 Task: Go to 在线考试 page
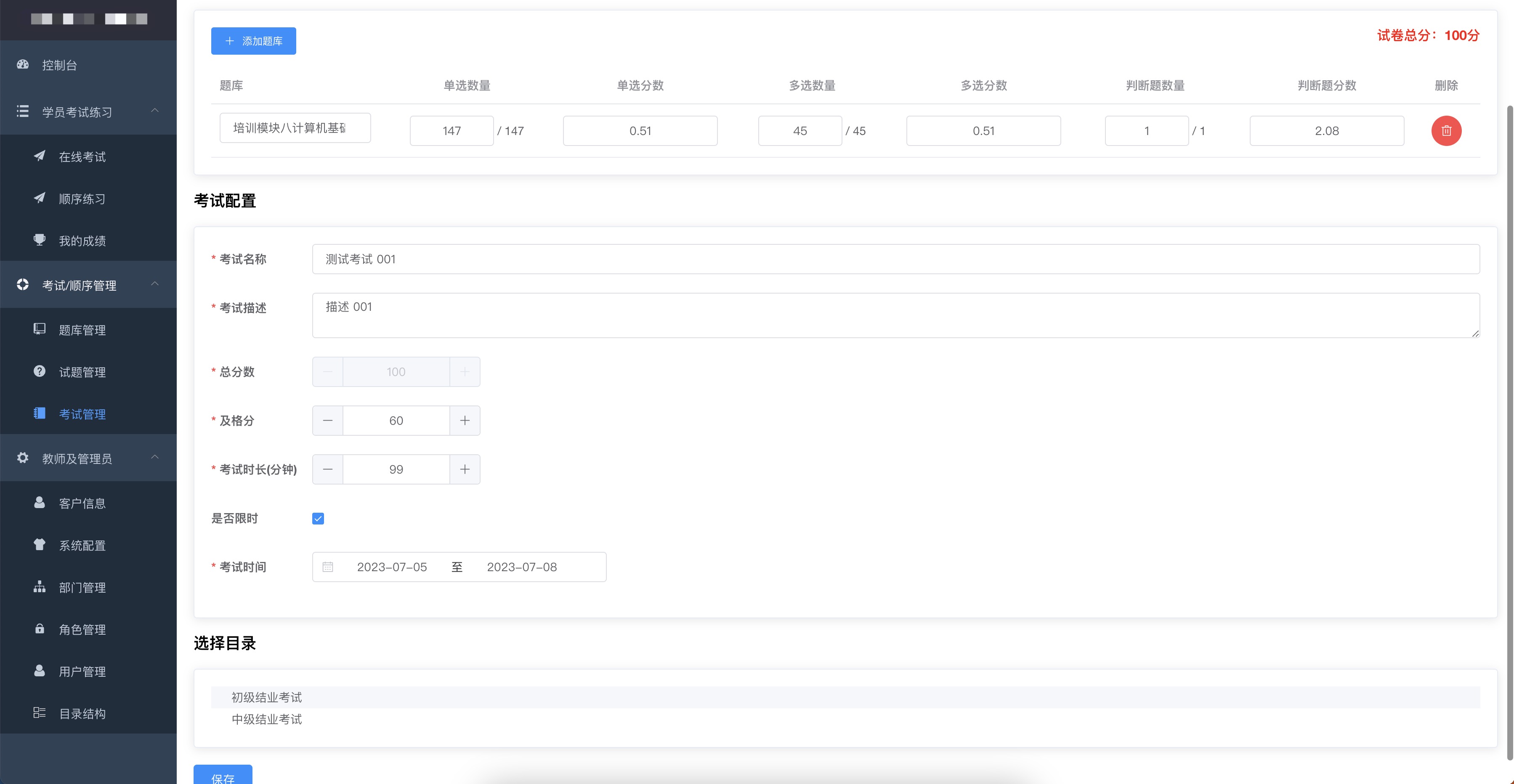[88, 156]
